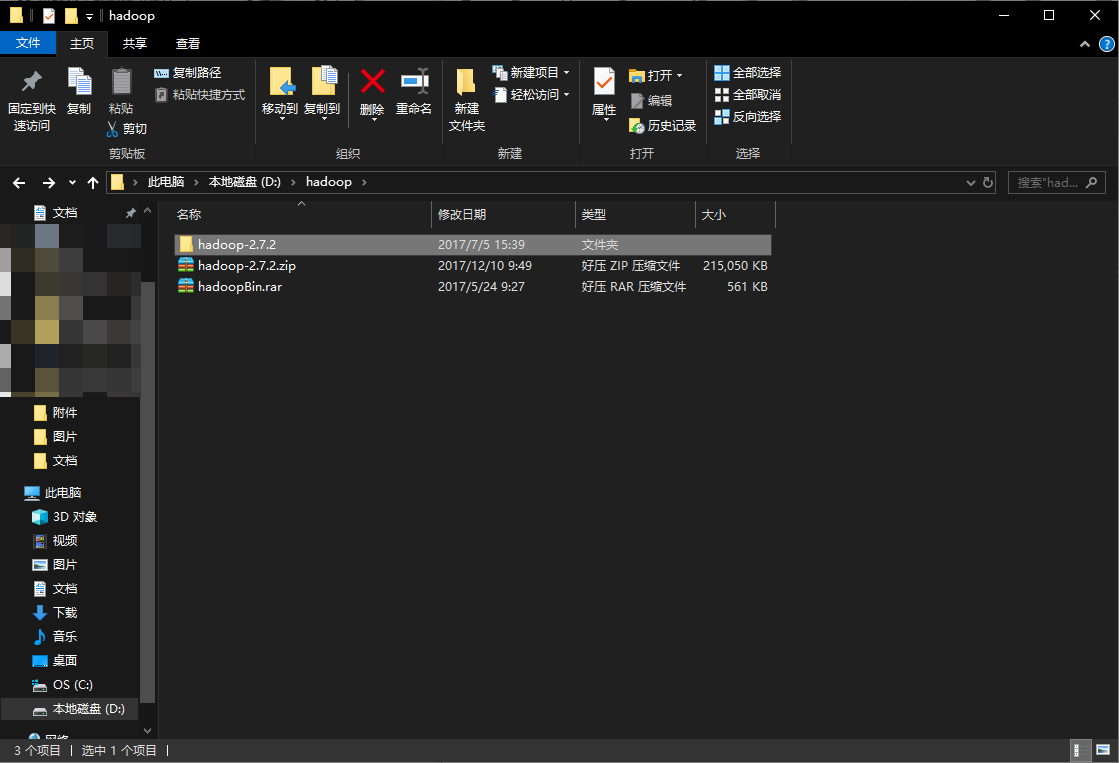This screenshot has width=1119, height=763.
Task: Select hadoop-2.7.2.zip file
Action: [x=472, y=266]
